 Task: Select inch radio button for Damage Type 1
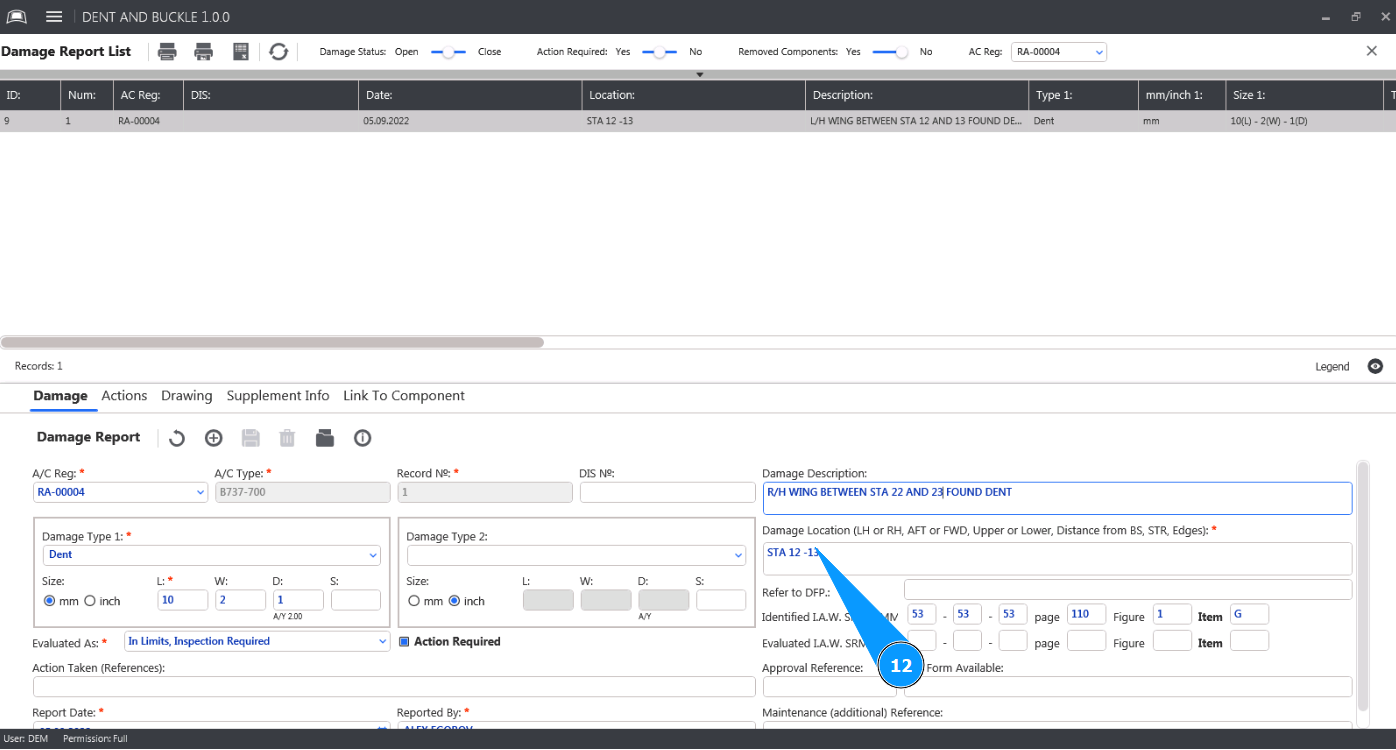[90, 601]
